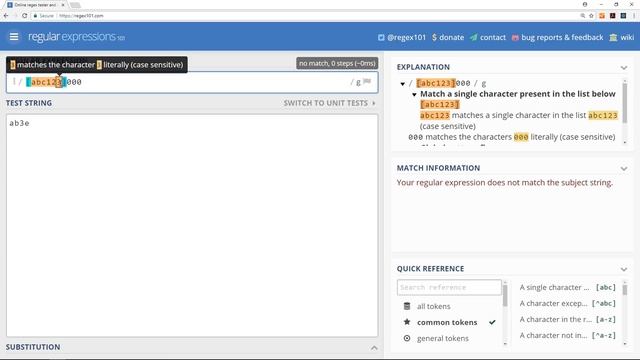Click the 'g' global flag text
Viewport: 640px width, 360px height.
(358, 82)
